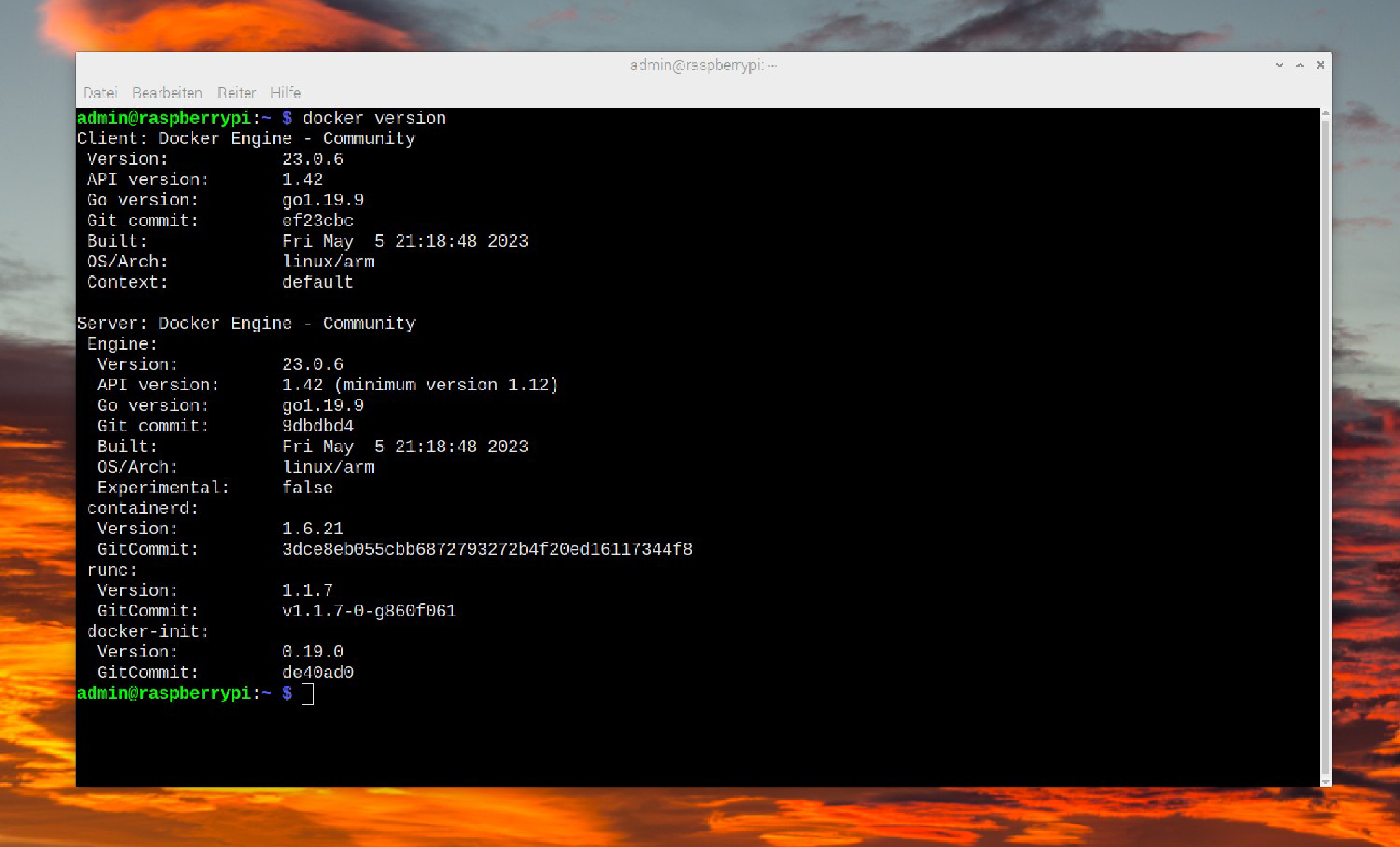Viewport: 1400px width, 847px height.
Task: Click the 'Server: Docker Engine - Community' line
Action: (246, 324)
